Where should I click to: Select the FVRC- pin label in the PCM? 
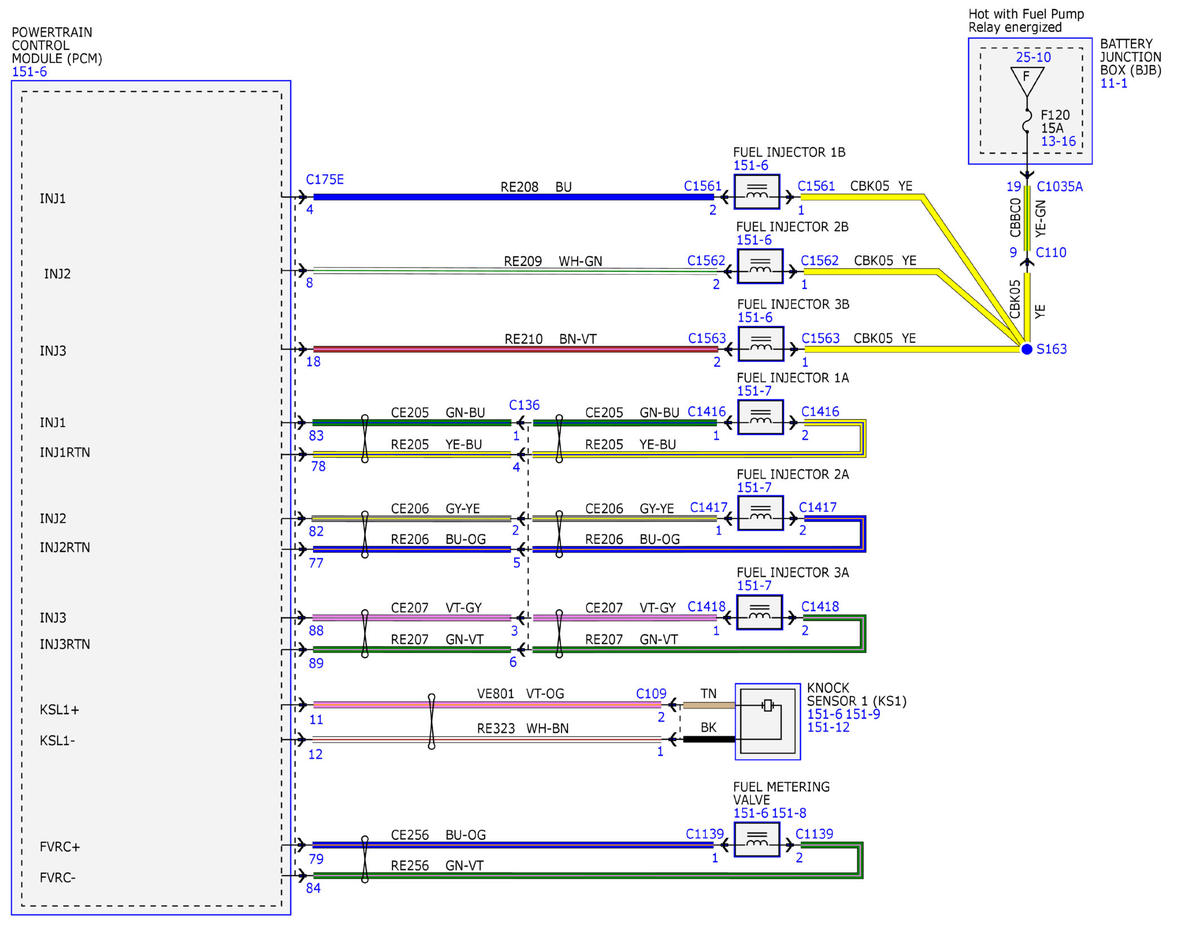[x=59, y=877]
